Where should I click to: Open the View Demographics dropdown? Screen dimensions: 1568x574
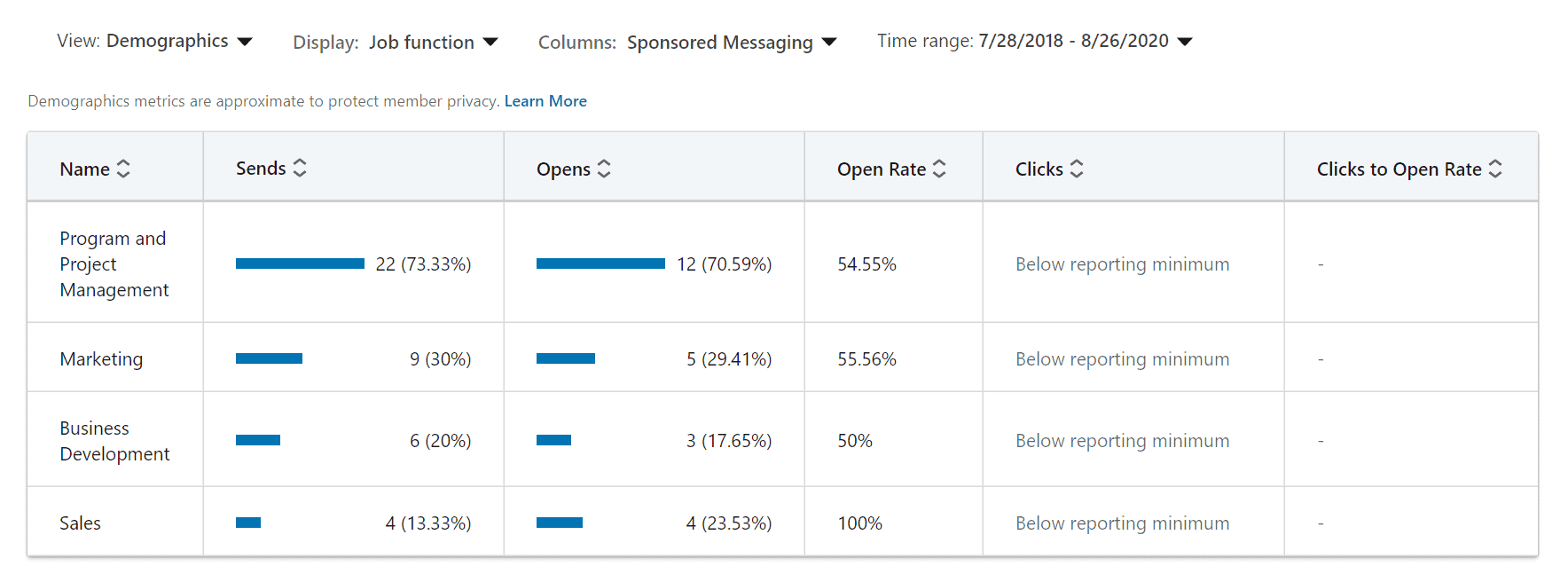pyautogui.click(x=155, y=41)
